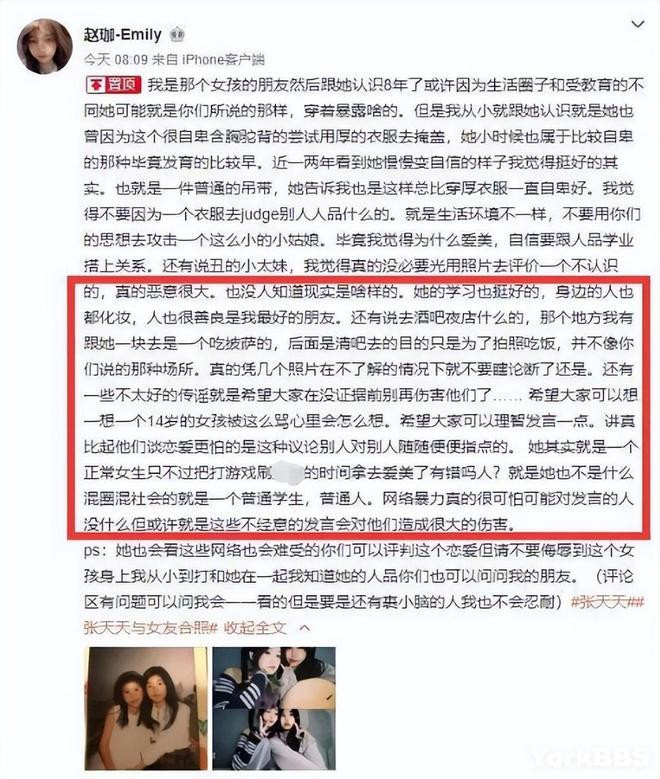
Task: Open the post options chevron menu
Action: [637, 24]
